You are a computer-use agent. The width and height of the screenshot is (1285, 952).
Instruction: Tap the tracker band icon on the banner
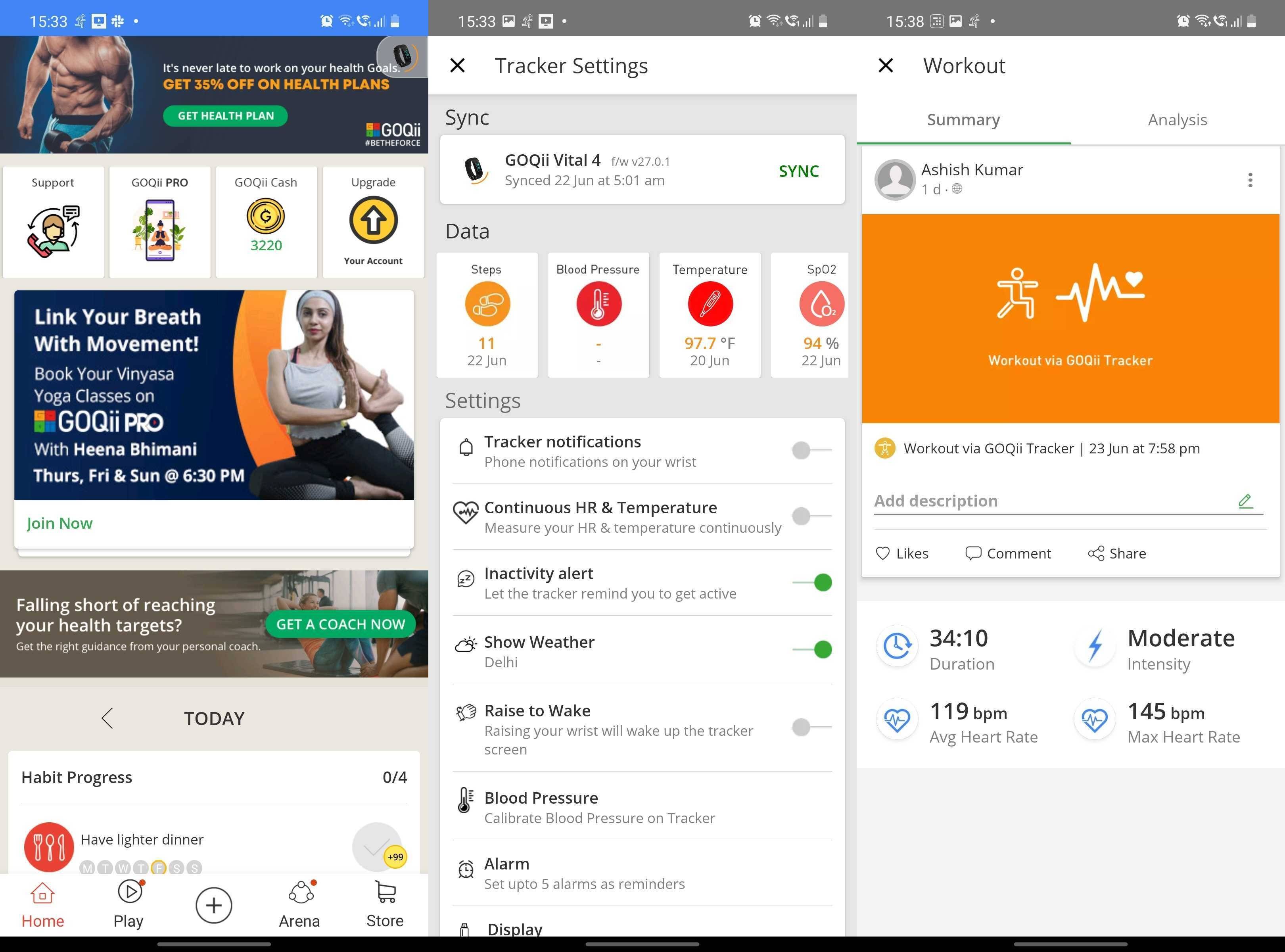pyautogui.click(x=402, y=56)
